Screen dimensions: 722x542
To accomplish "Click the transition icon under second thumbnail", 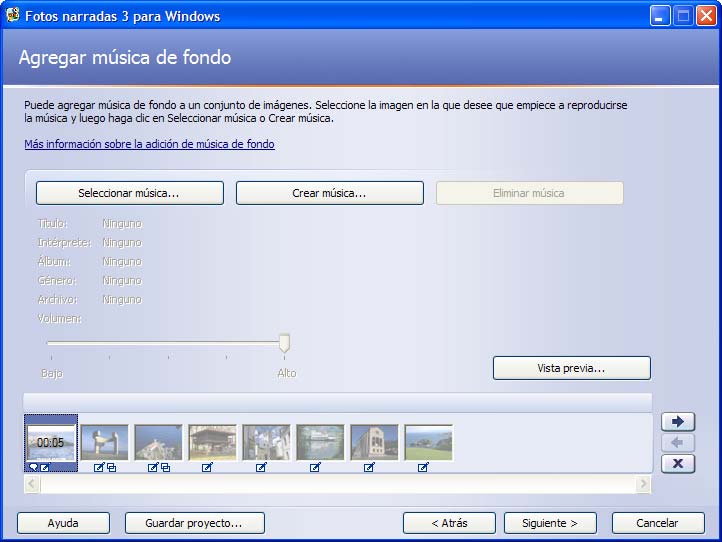I will click(x=111, y=468).
